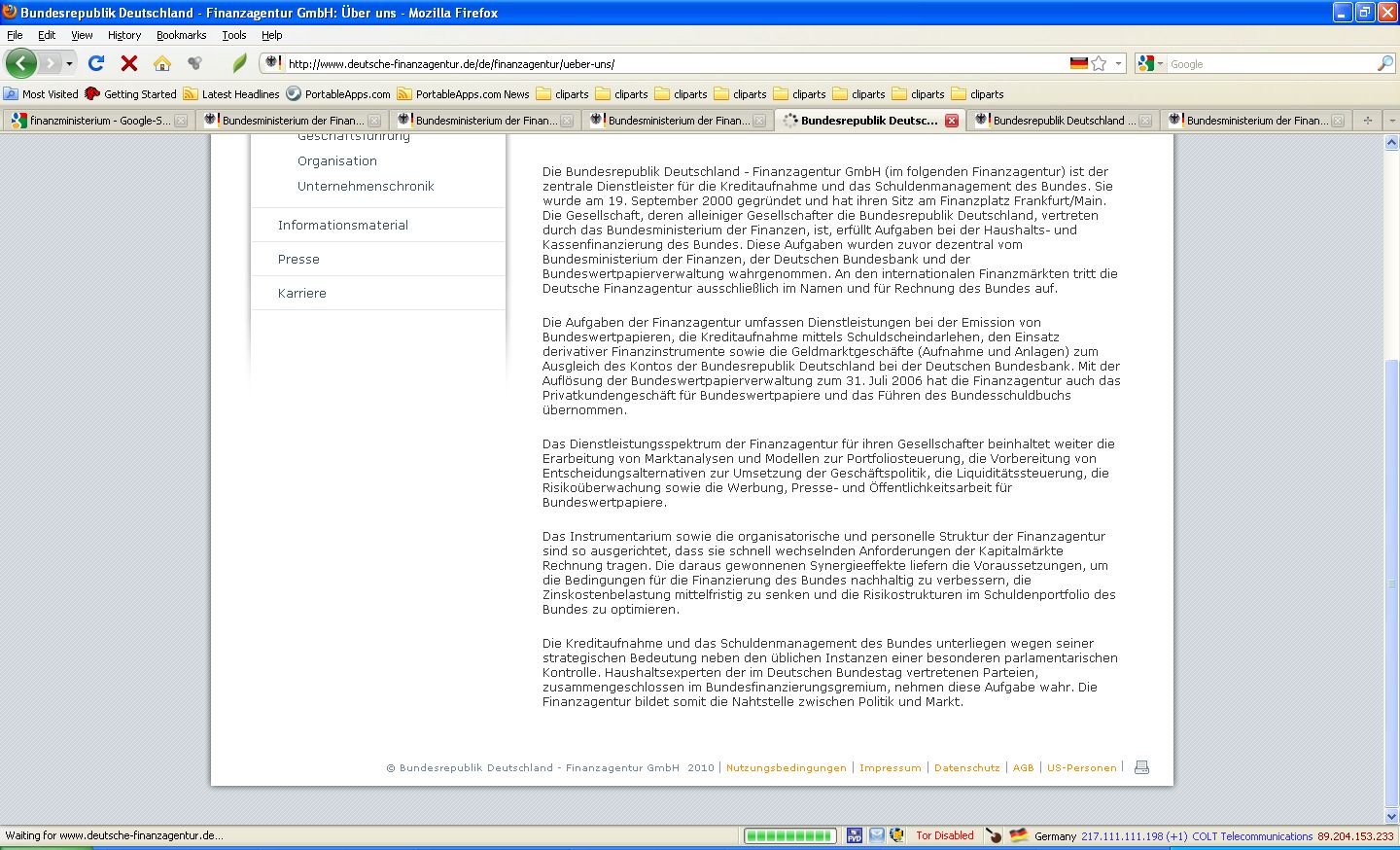Click the URL address field
The height and width of the screenshot is (850, 1400).
pos(671,63)
